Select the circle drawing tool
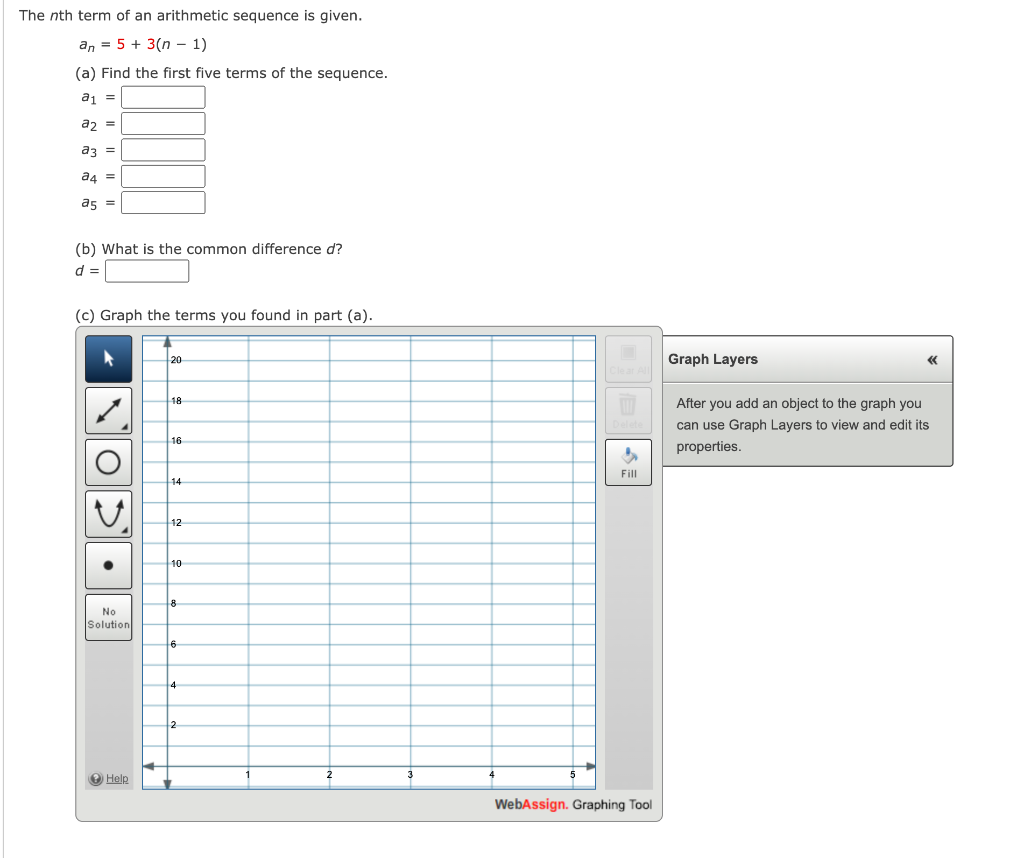 pos(108,462)
